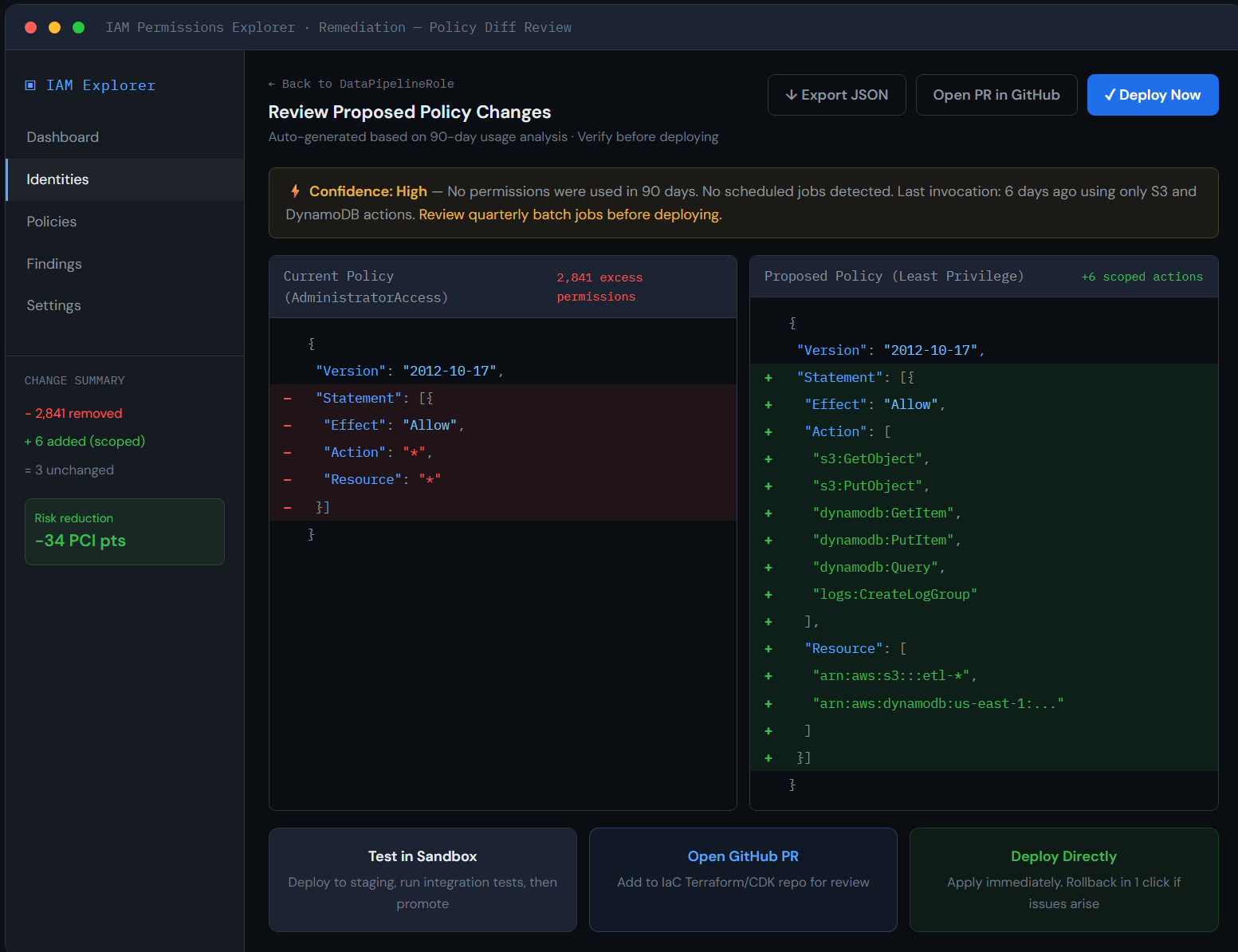Viewport: 1238px width, 952px height.
Task: Go back to DataPipelineRole
Action: (x=361, y=84)
